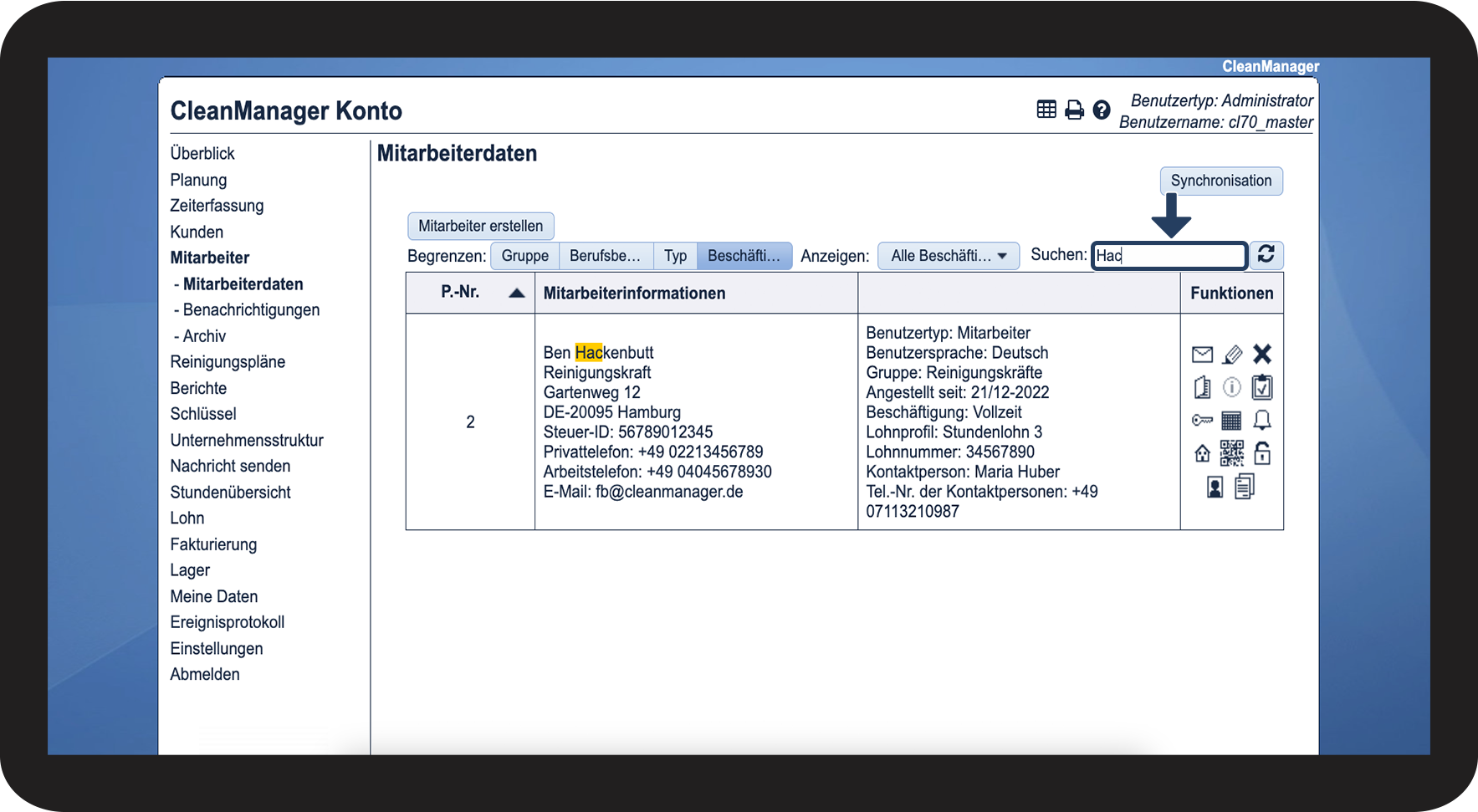This screenshot has width=1478, height=812.
Task: Click the Mitarbeiterinformationen column header
Action: click(634, 293)
